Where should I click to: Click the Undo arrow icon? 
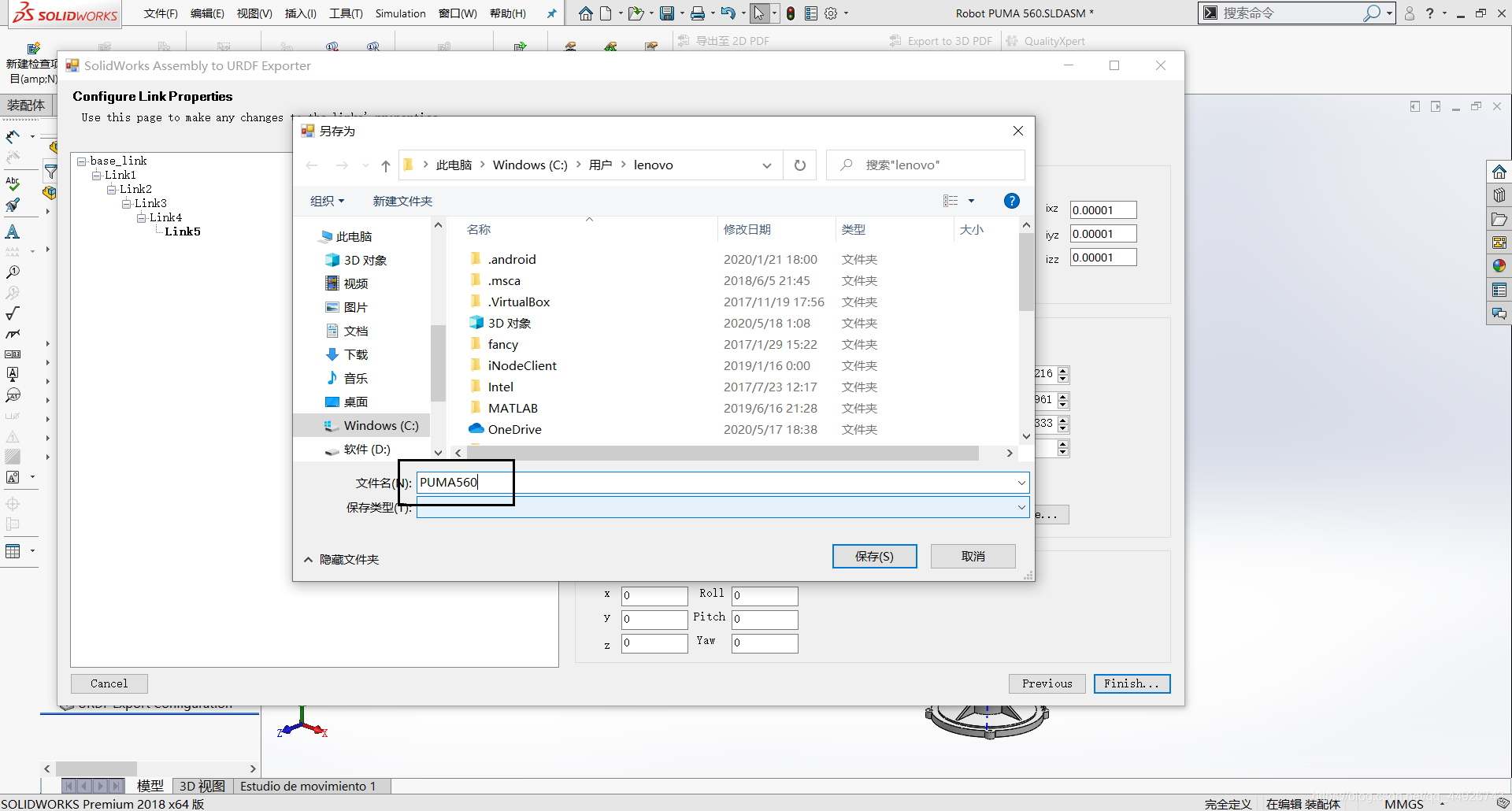tap(728, 13)
